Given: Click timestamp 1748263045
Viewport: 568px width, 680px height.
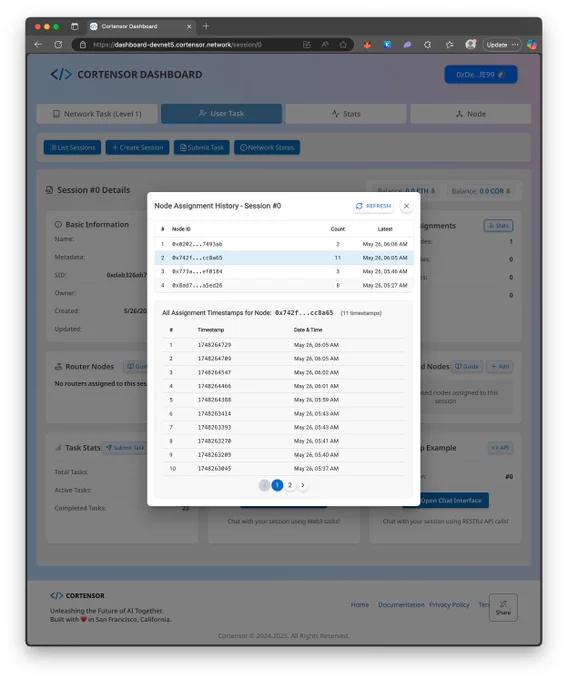Looking at the screenshot, I should (214, 468).
